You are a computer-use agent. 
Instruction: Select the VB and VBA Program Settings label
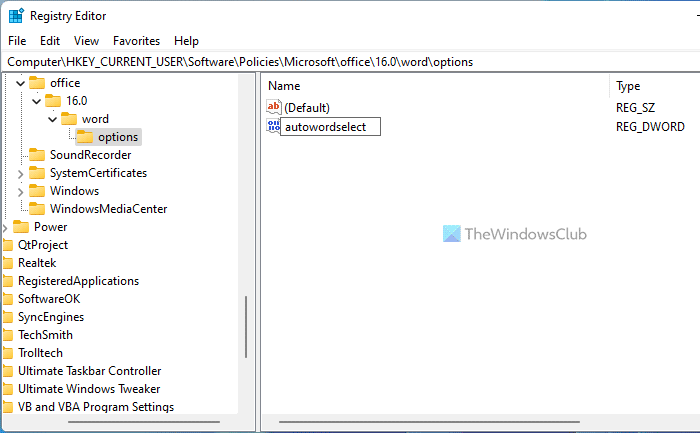coord(96,407)
